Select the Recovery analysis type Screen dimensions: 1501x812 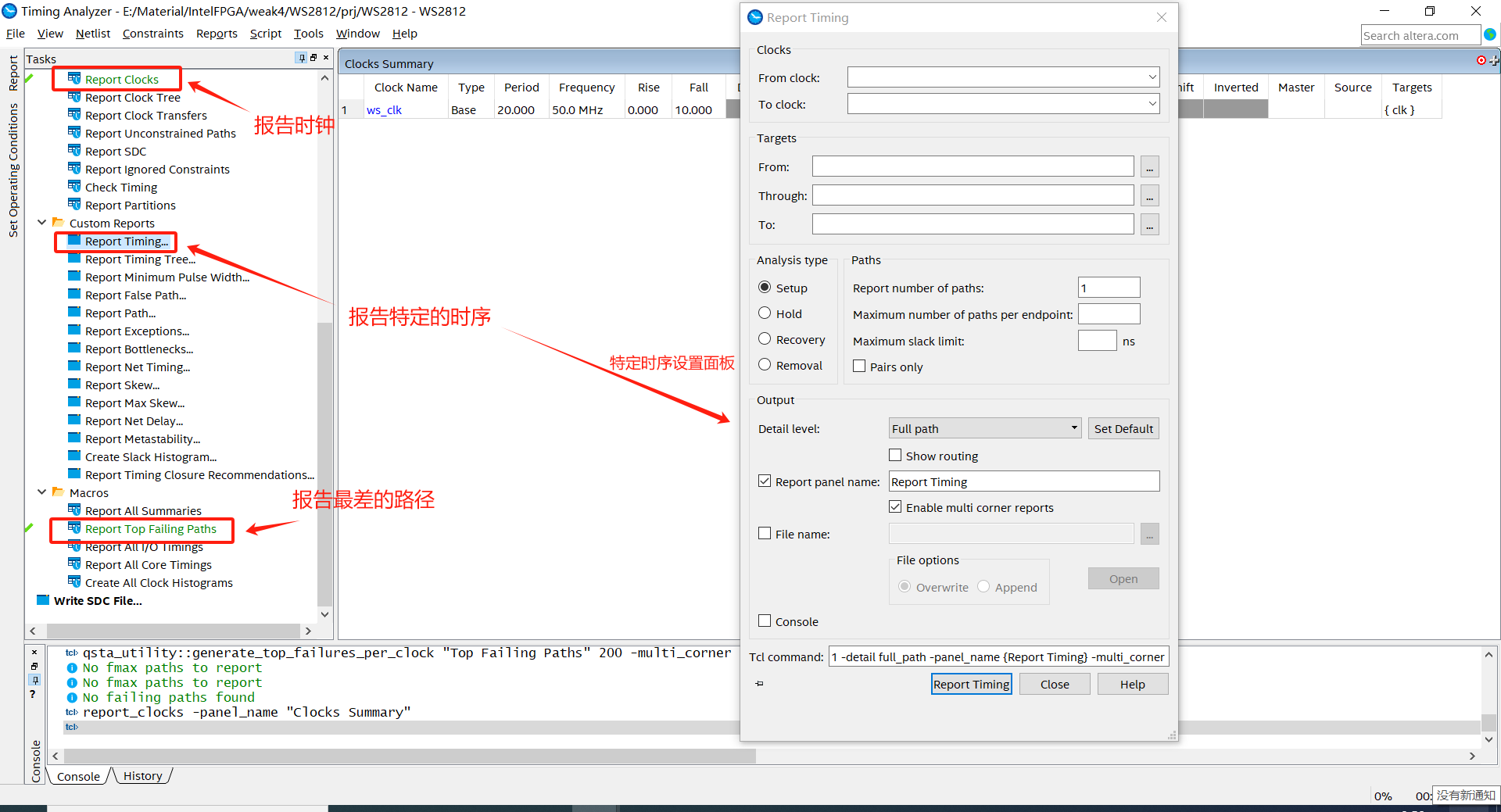click(765, 339)
